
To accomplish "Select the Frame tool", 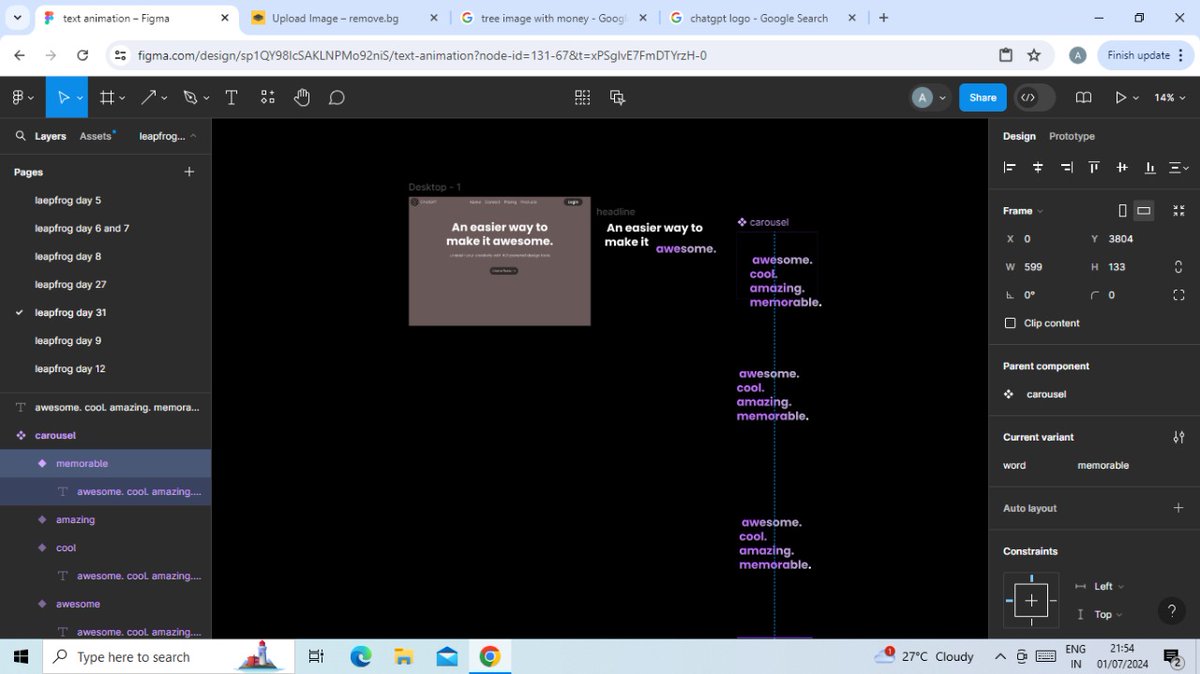I will [x=107, y=97].
